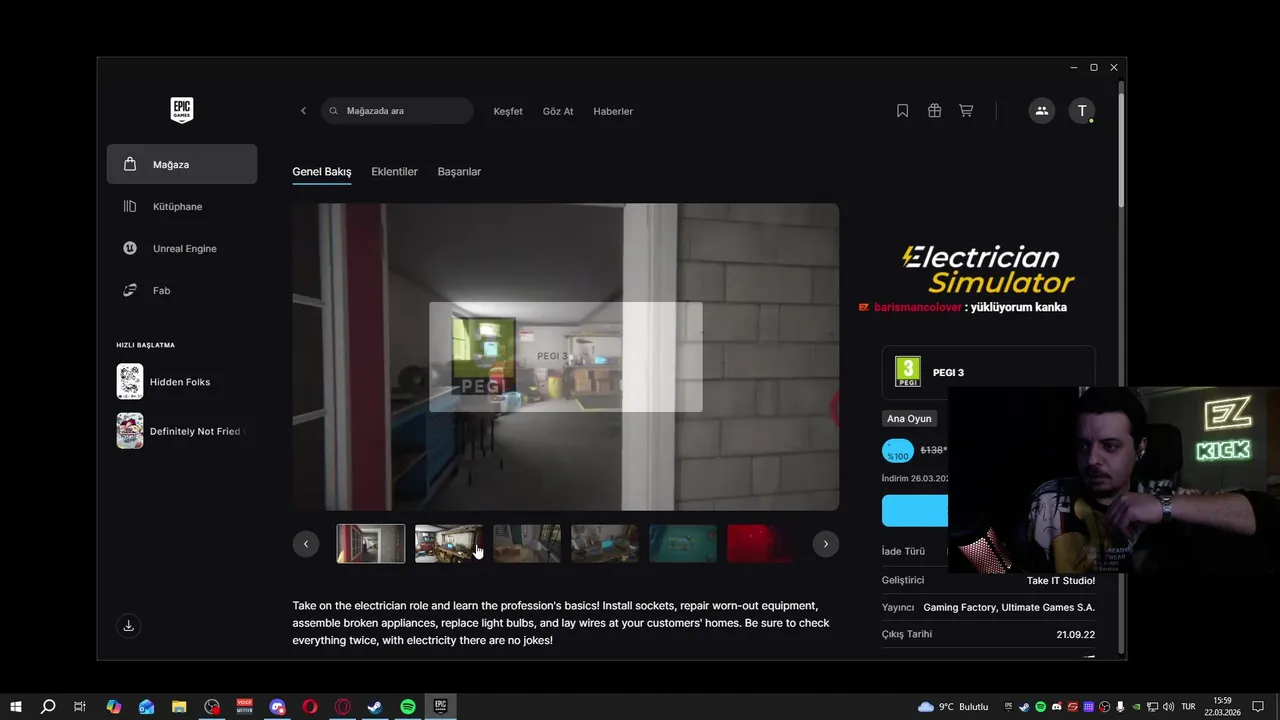Screen dimensions: 1280x720
Task: Switch to the Genel Bakış tab
Action: click(x=322, y=172)
